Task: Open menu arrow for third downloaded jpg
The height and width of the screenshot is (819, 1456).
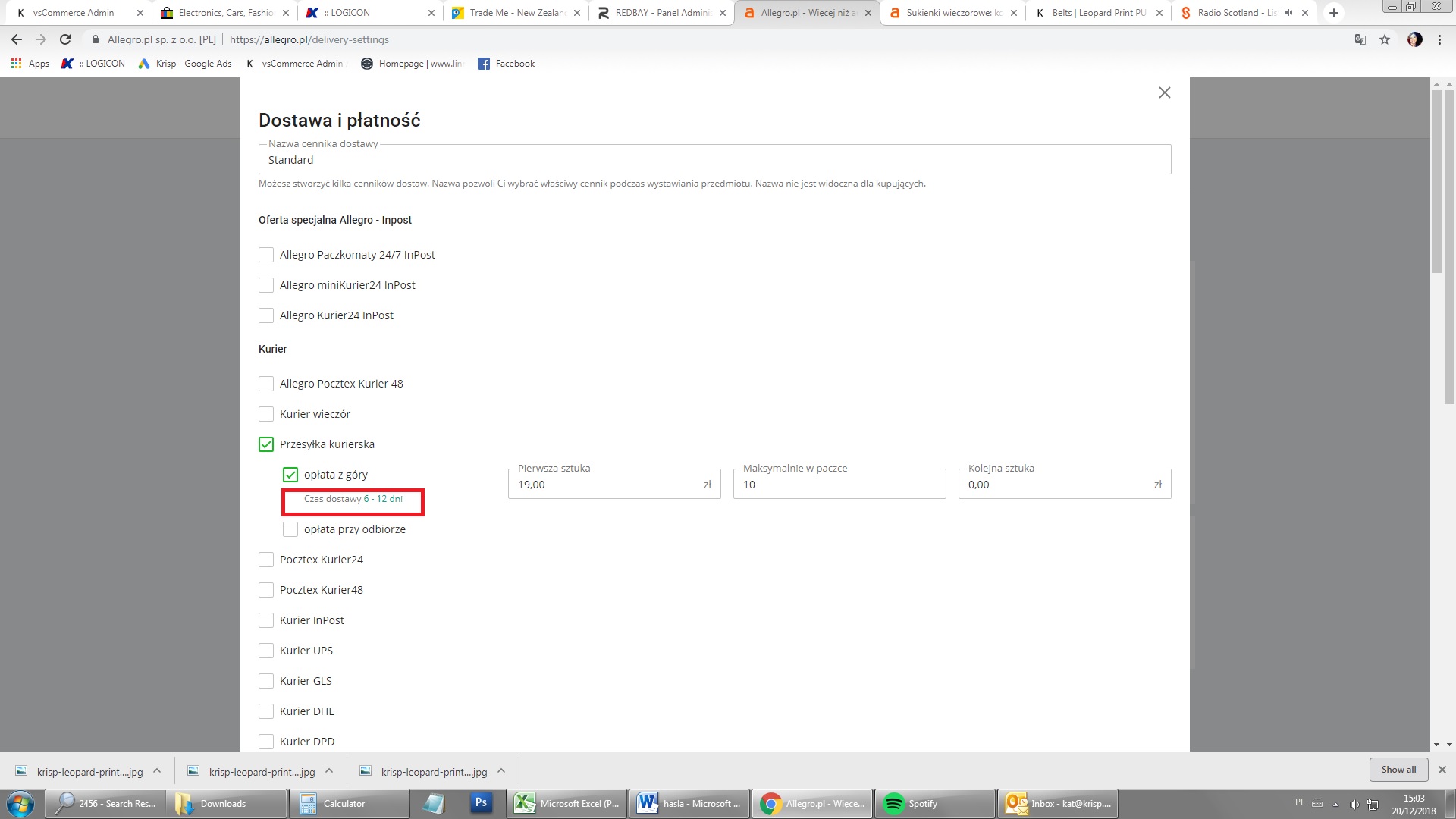Action: point(501,771)
